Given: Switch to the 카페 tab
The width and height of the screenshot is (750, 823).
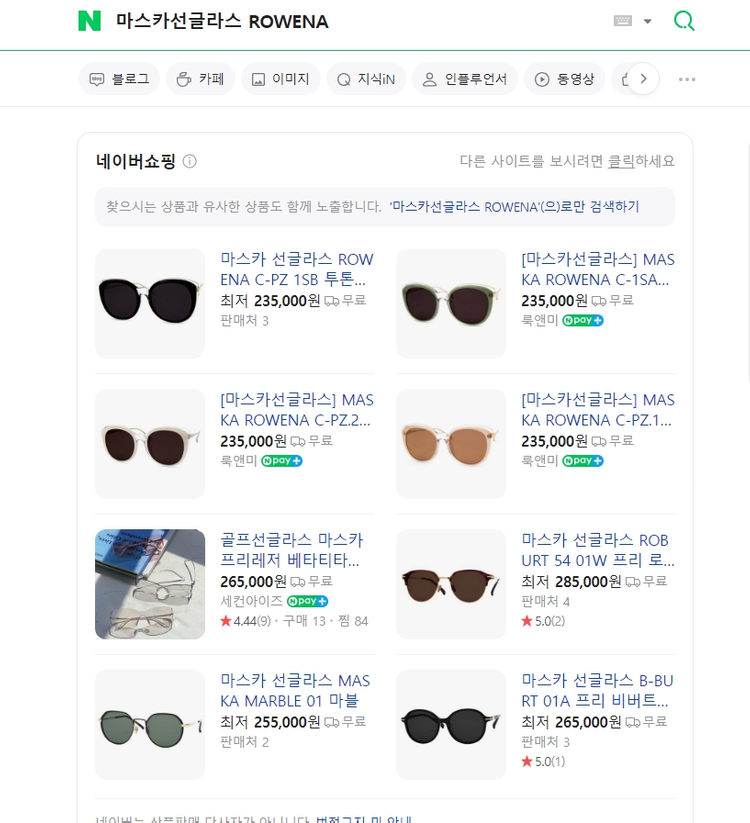Looking at the screenshot, I should pyautogui.click(x=200, y=79).
